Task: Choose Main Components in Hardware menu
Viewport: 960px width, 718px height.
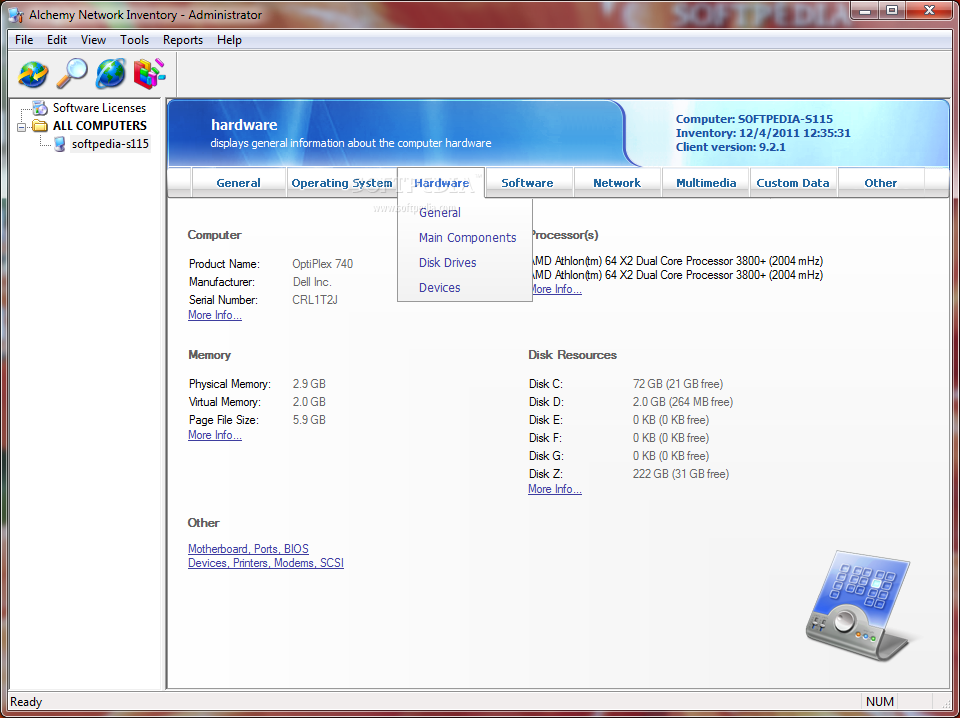Action: coord(467,237)
